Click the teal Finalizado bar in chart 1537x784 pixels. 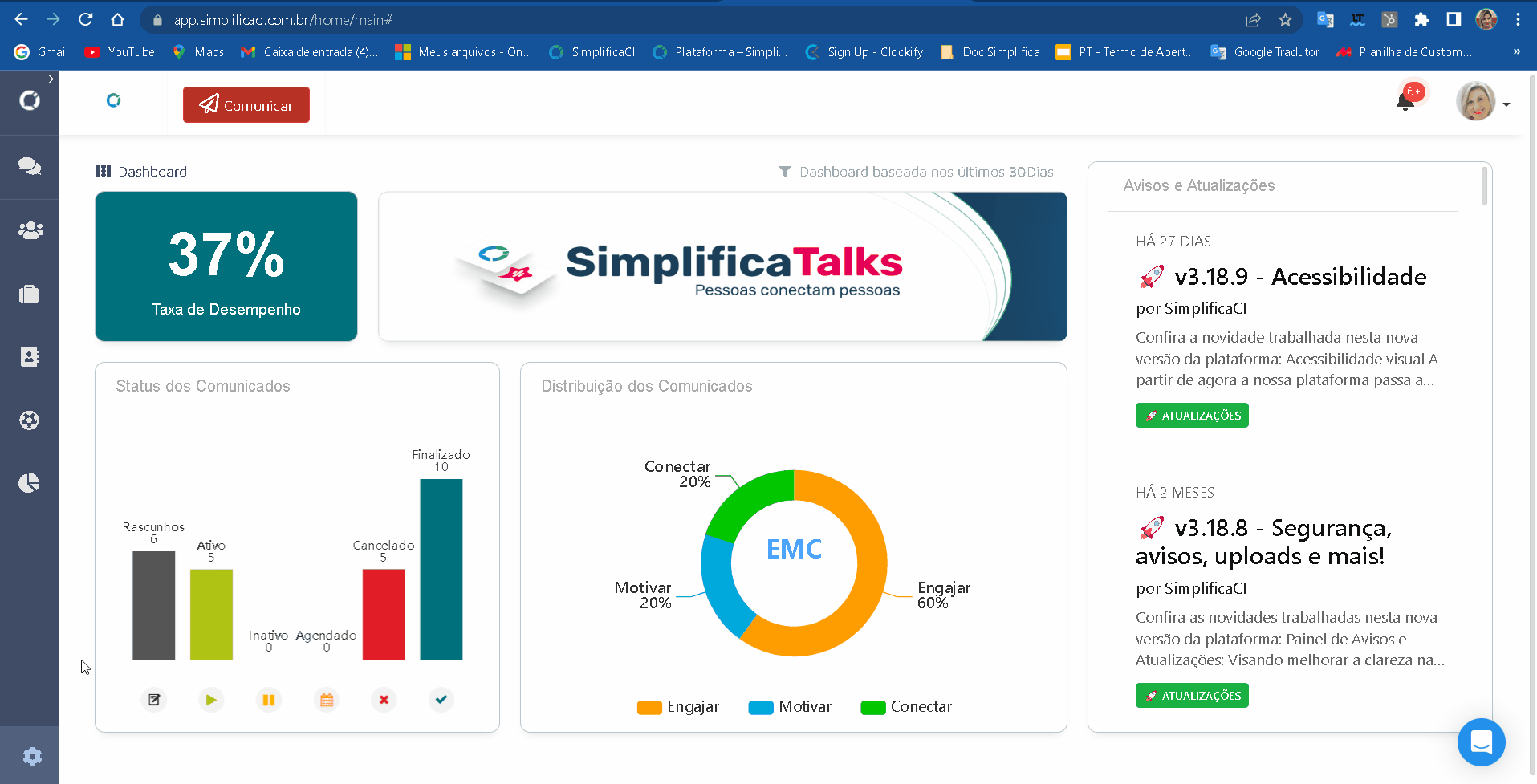pos(441,569)
